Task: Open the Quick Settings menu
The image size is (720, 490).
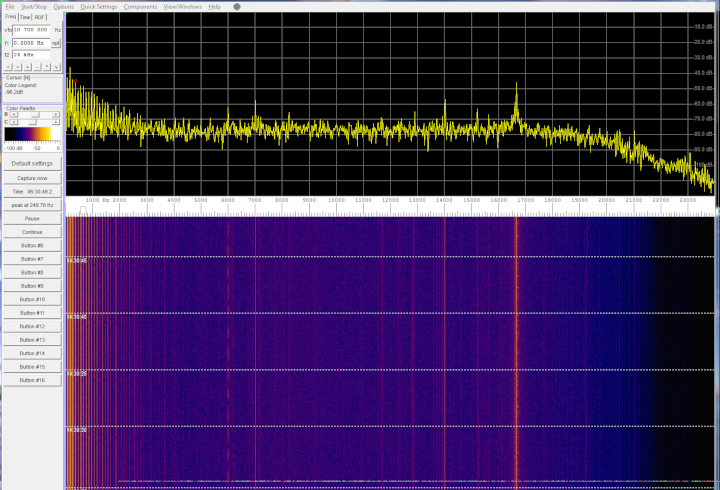Action: point(98,7)
